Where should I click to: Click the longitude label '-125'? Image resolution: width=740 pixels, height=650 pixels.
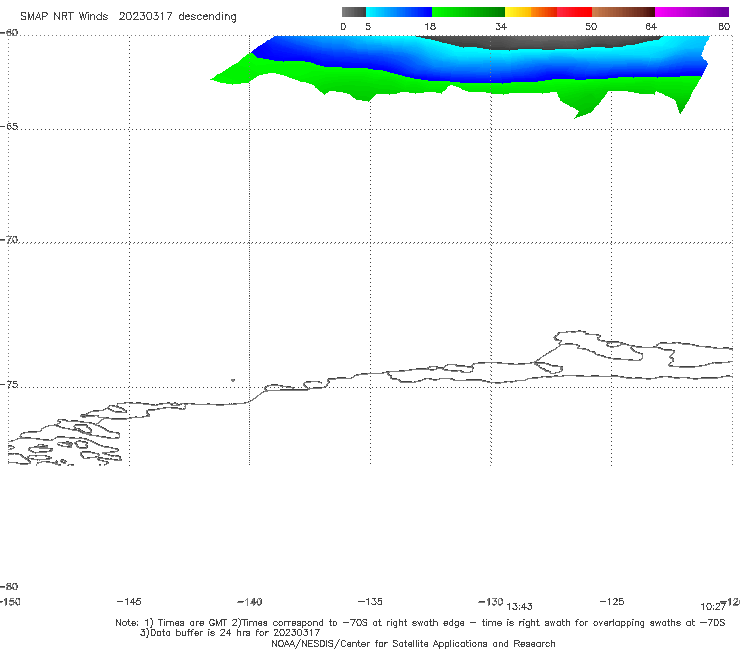[612, 601]
